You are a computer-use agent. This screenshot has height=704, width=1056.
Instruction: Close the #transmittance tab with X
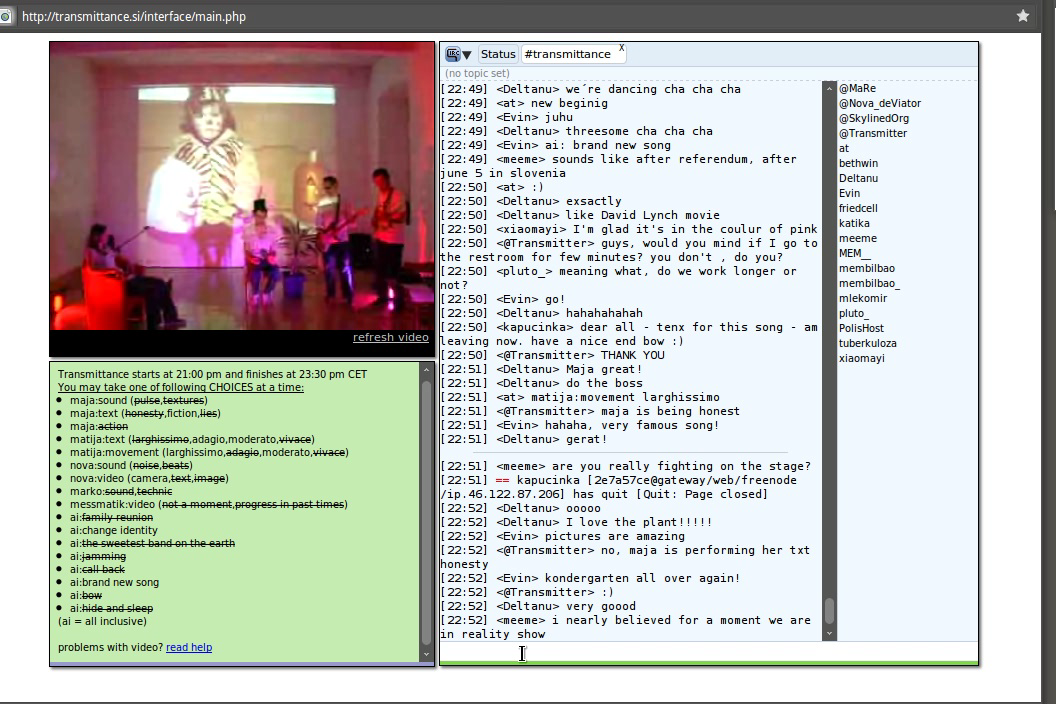click(621, 48)
